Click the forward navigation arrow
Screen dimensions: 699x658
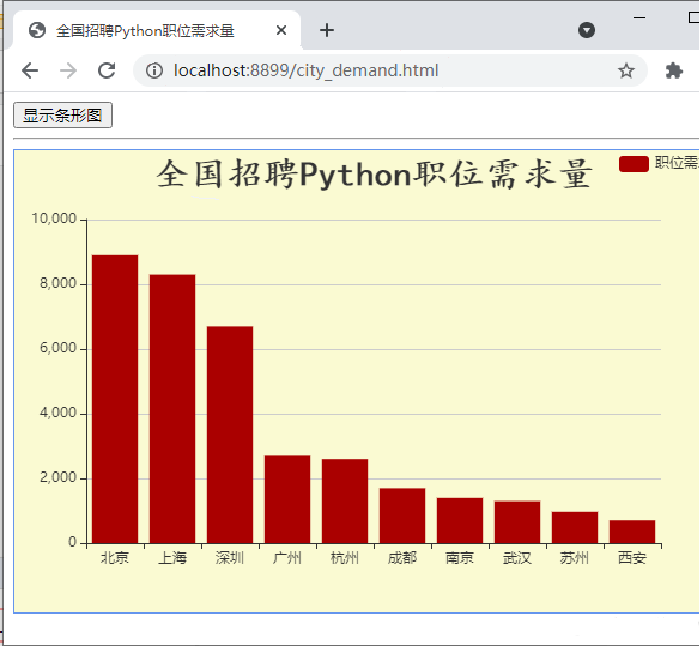(68, 70)
